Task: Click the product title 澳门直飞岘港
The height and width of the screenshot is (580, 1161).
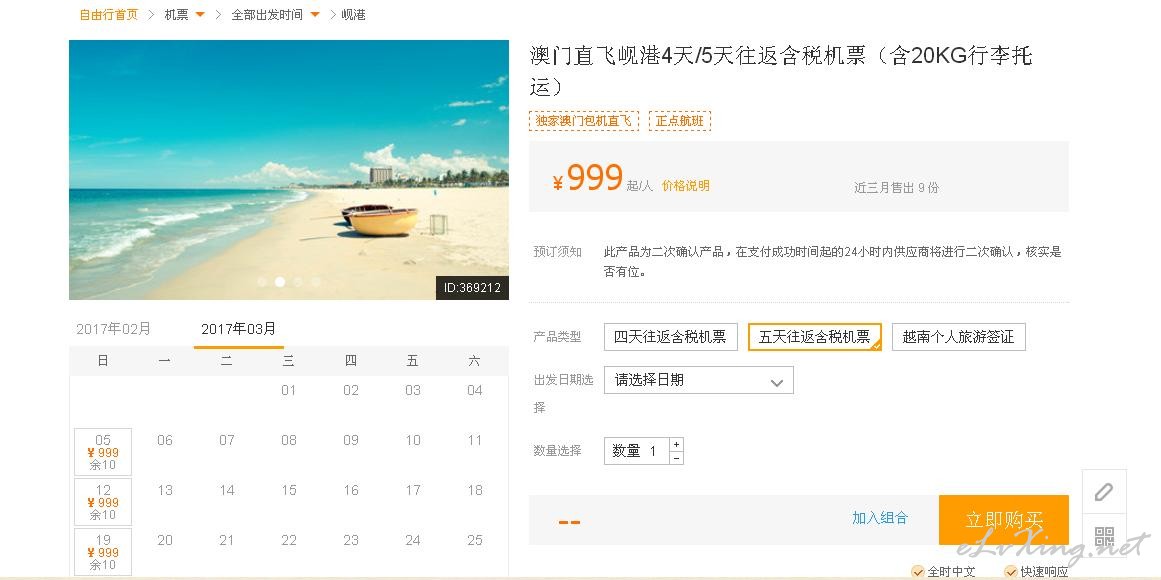Action: coord(781,71)
